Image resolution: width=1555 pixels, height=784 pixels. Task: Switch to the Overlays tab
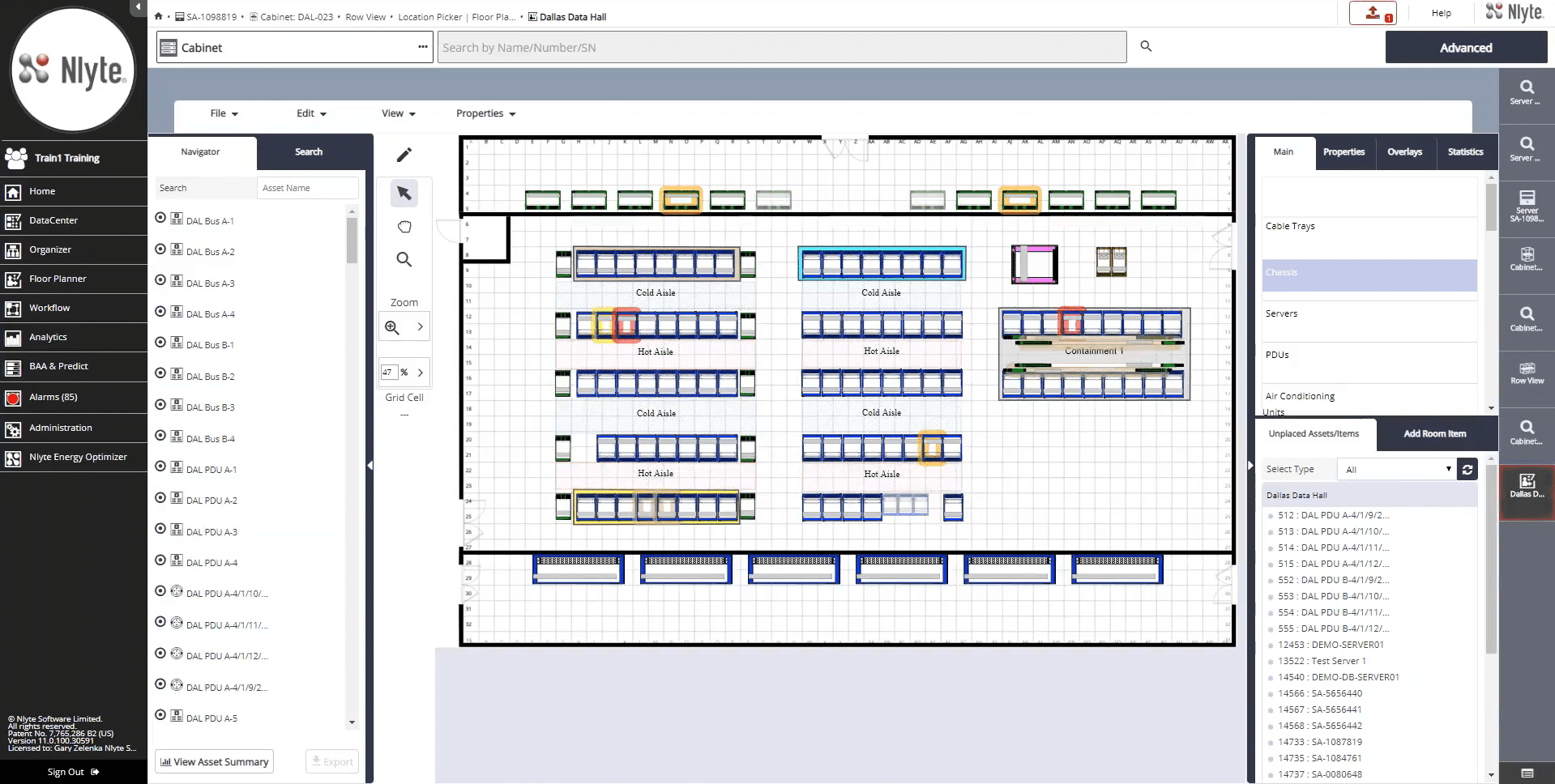pos(1404,152)
